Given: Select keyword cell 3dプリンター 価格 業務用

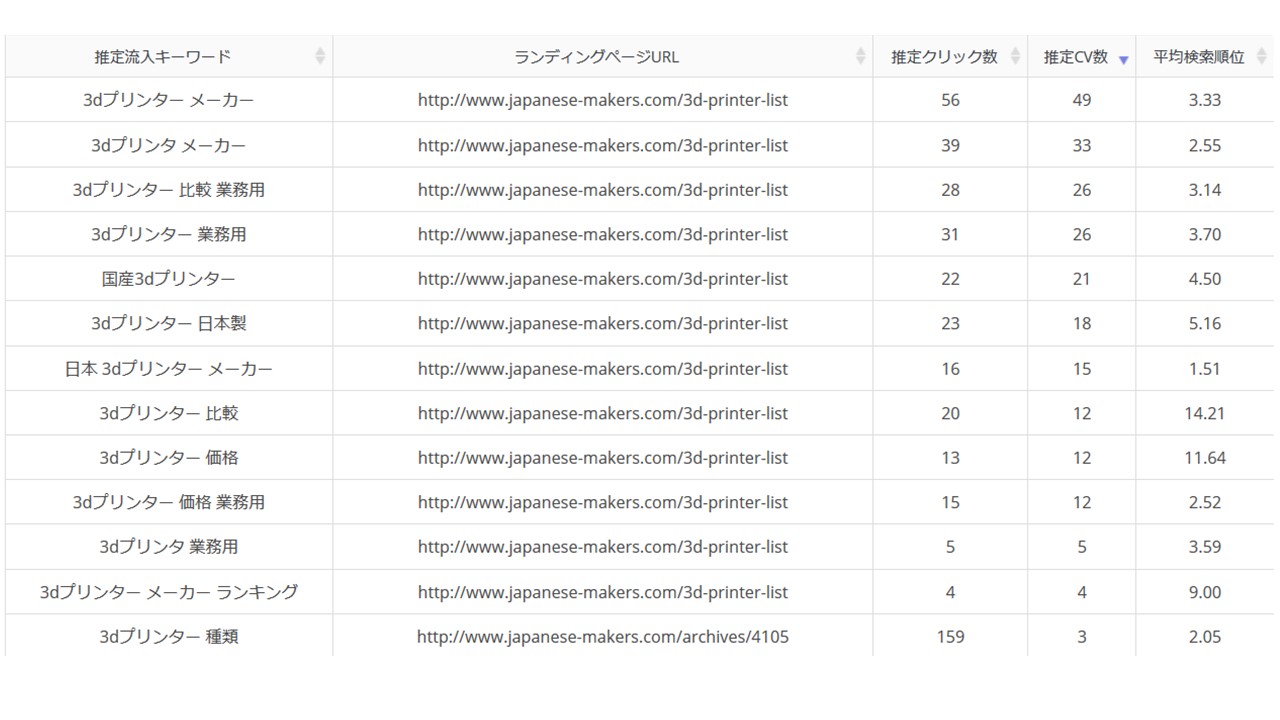Looking at the screenshot, I should [x=169, y=502].
